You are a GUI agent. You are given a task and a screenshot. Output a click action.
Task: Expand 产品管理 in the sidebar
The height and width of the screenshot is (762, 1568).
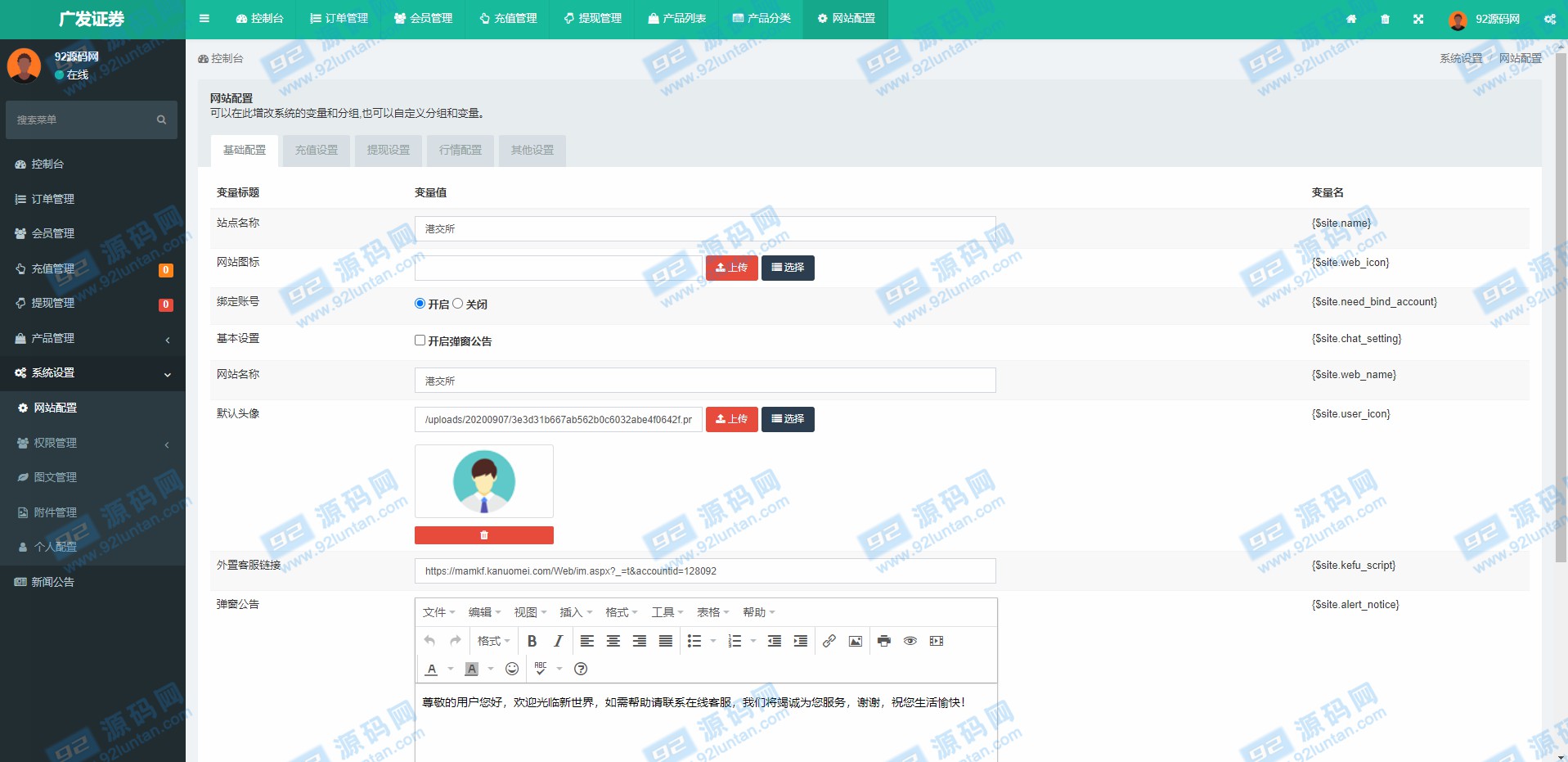(92, 338)
